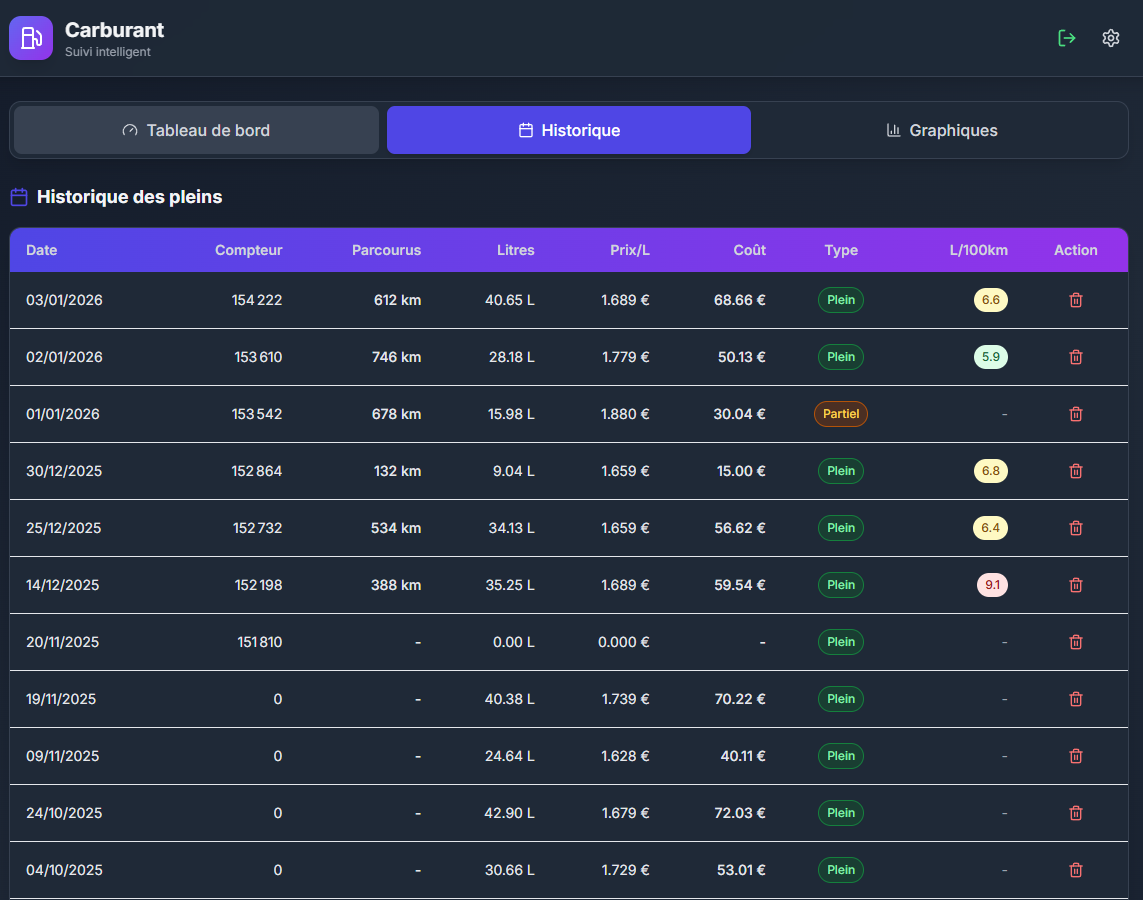Viewport: 1143px width, 900px height.
Task: Click the Compteur value 152 864
Action: 258,471
